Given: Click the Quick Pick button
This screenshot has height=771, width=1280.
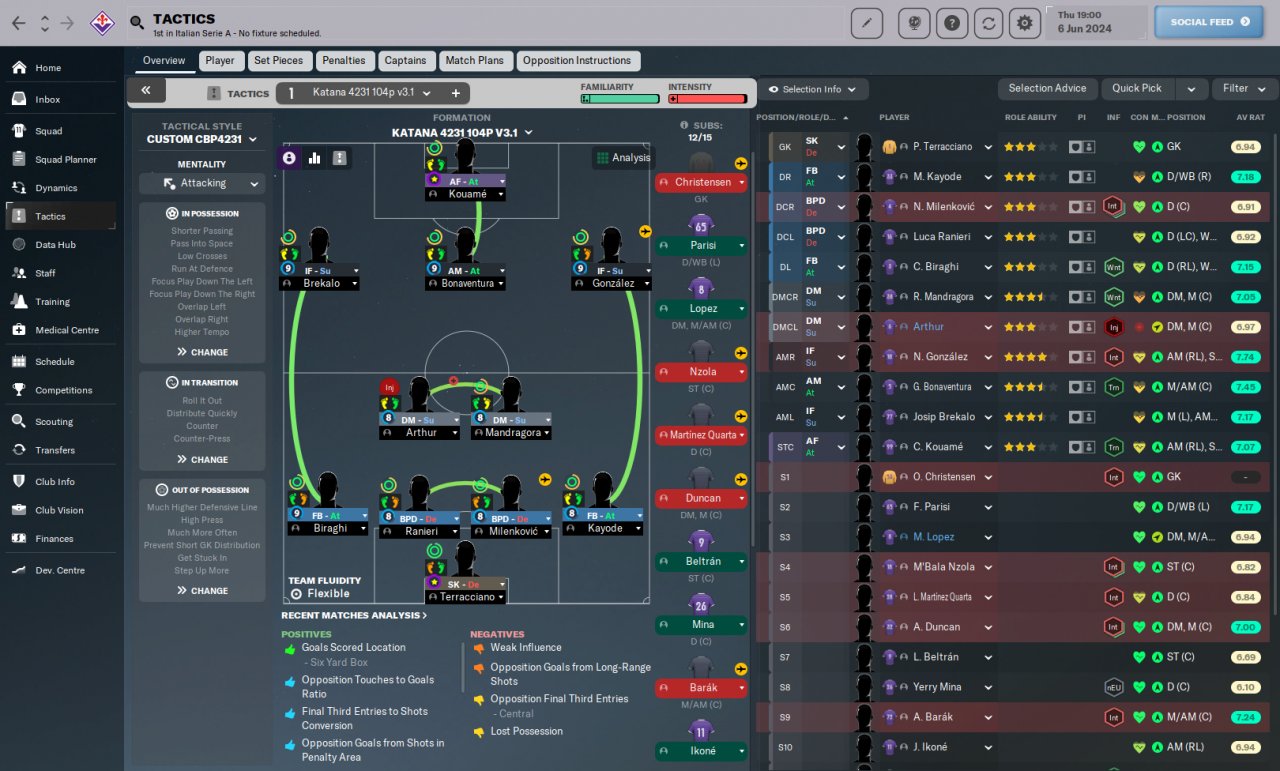Looking at the screenshot, I should [x=1138, y=89].
